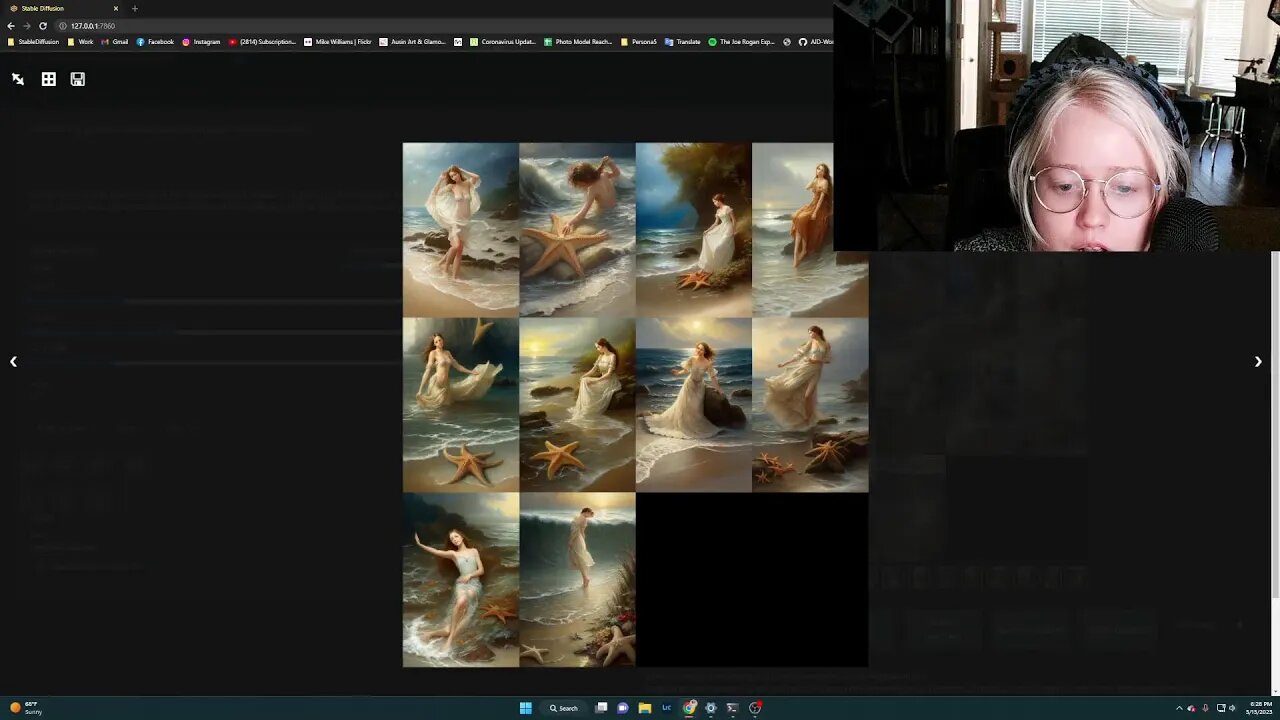
Task: Click image of woman in orange dress
Action: pos(793,230)
